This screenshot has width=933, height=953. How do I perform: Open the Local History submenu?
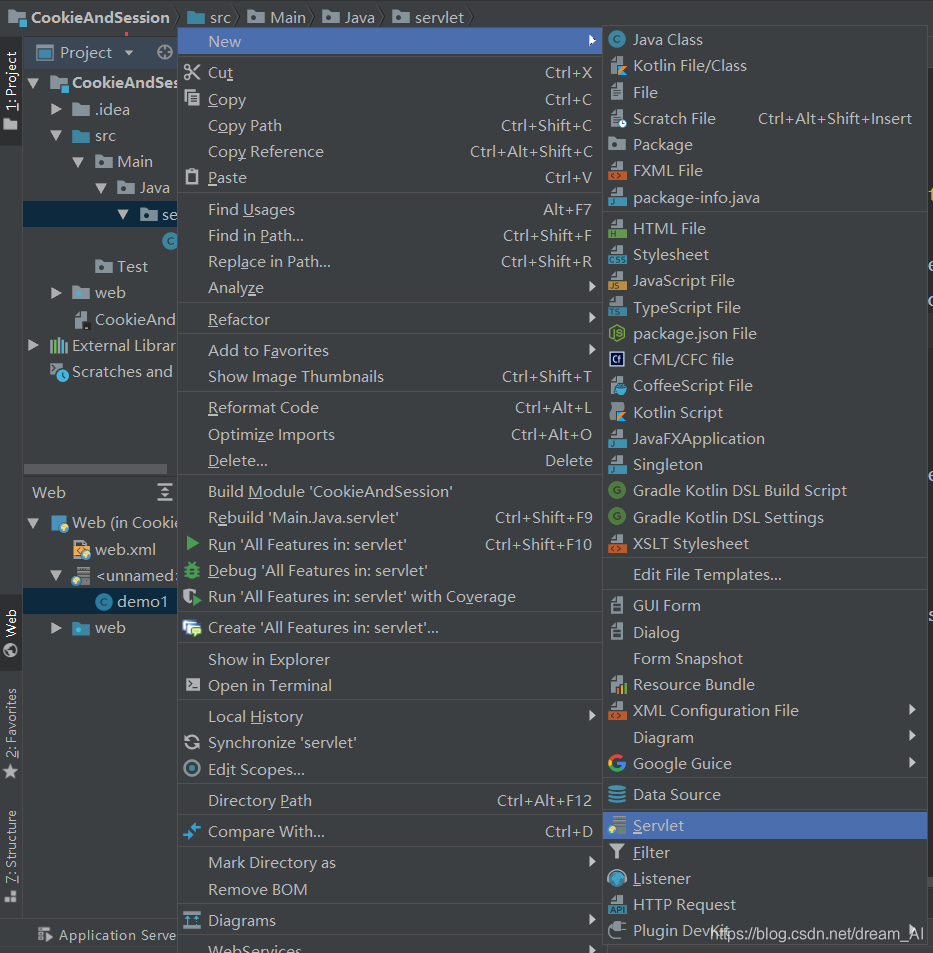pyautogui.click(x=389, y=716)
